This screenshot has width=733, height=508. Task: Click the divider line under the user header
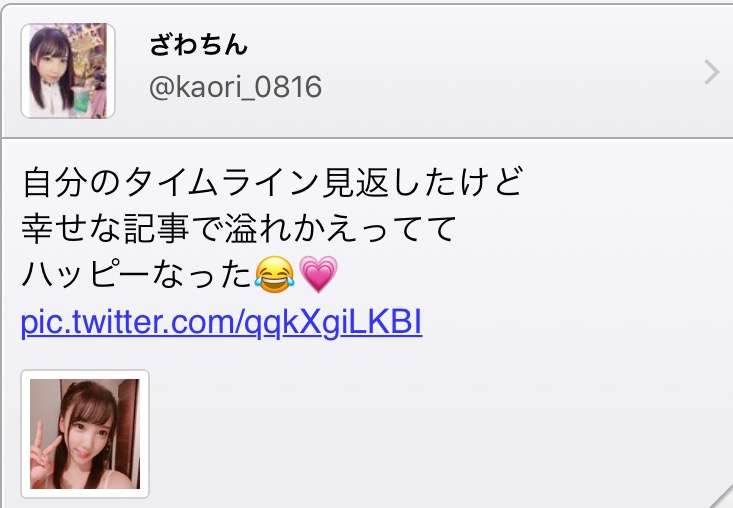366,138
